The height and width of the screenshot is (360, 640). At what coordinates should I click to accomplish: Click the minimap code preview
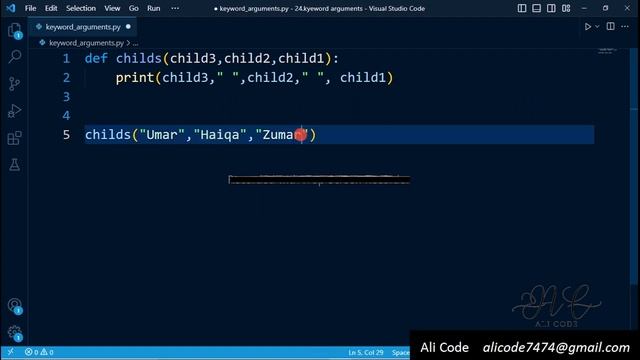pyautogui.click(x=607, y=51)
